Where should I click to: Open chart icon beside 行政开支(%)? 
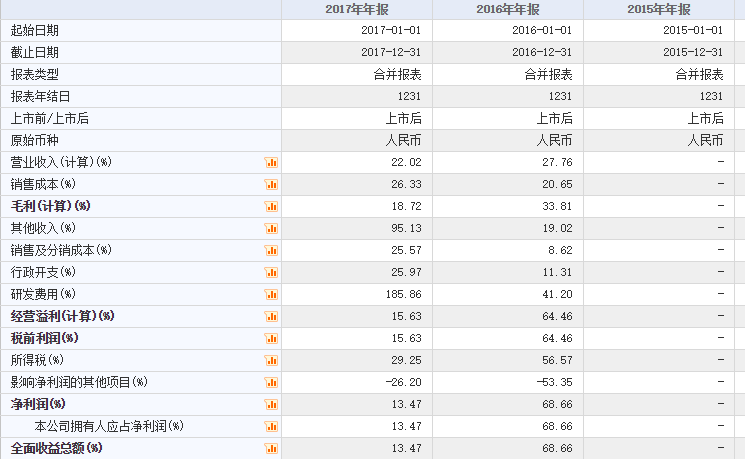[x=271, y=272]
